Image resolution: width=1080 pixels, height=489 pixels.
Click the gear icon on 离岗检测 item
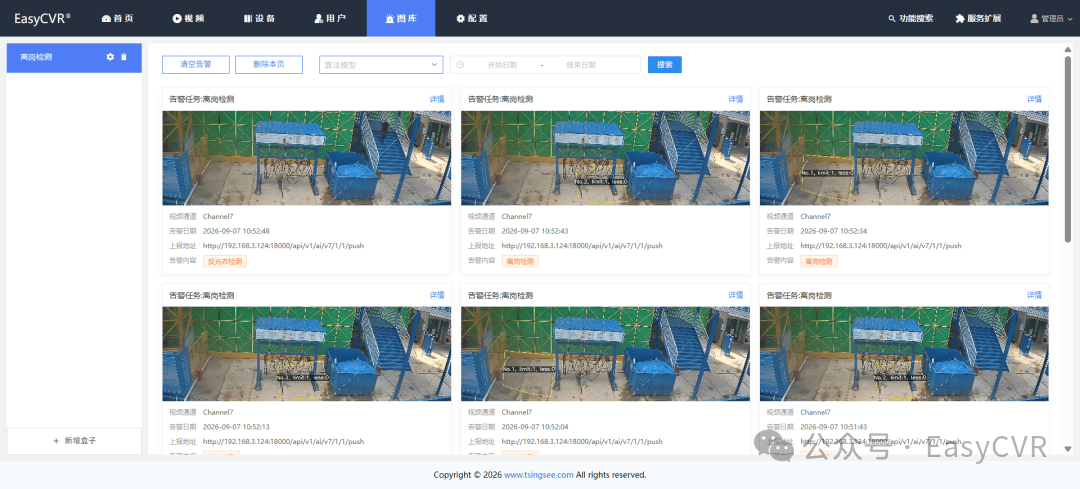click(110, 57)
